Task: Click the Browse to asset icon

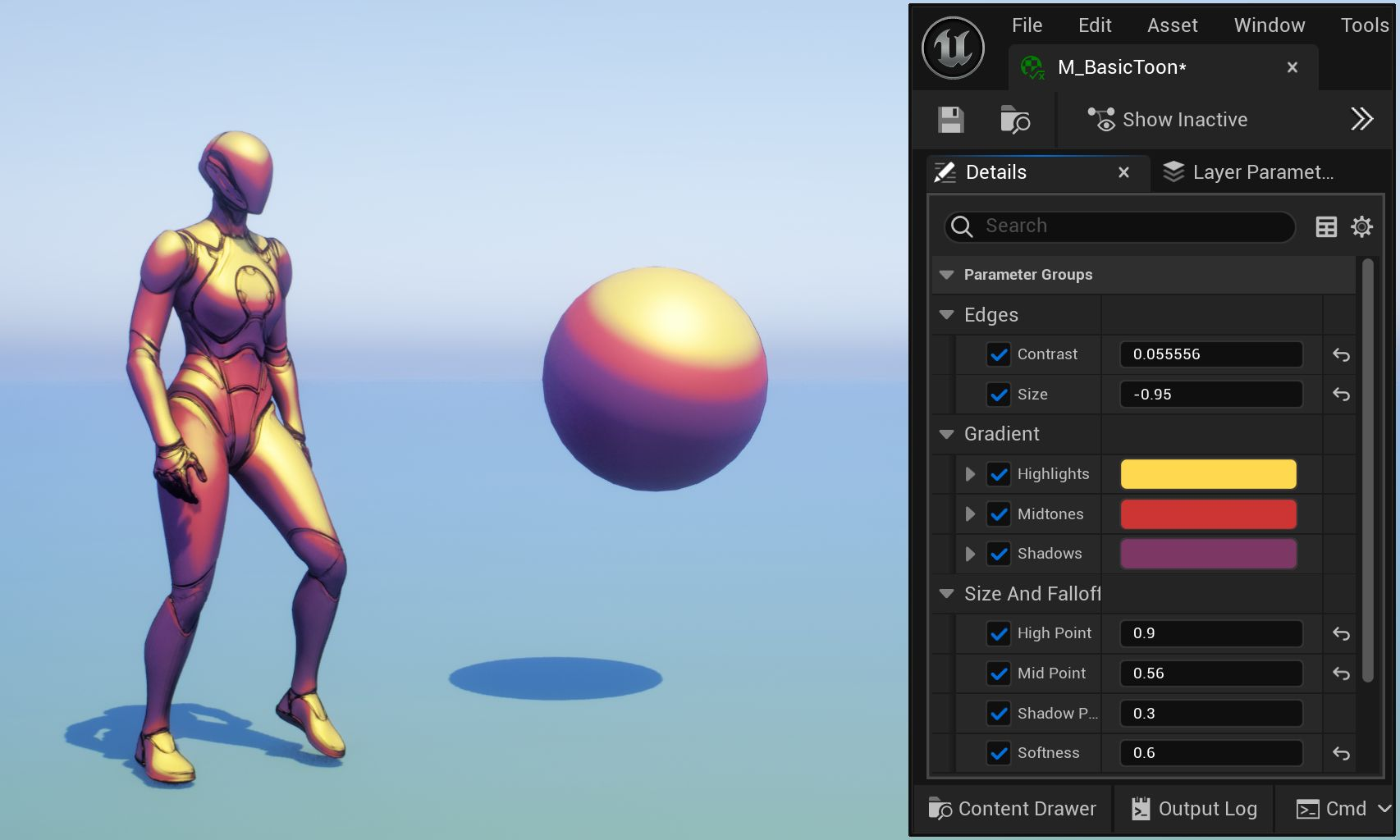Action: pos(1015,120)
